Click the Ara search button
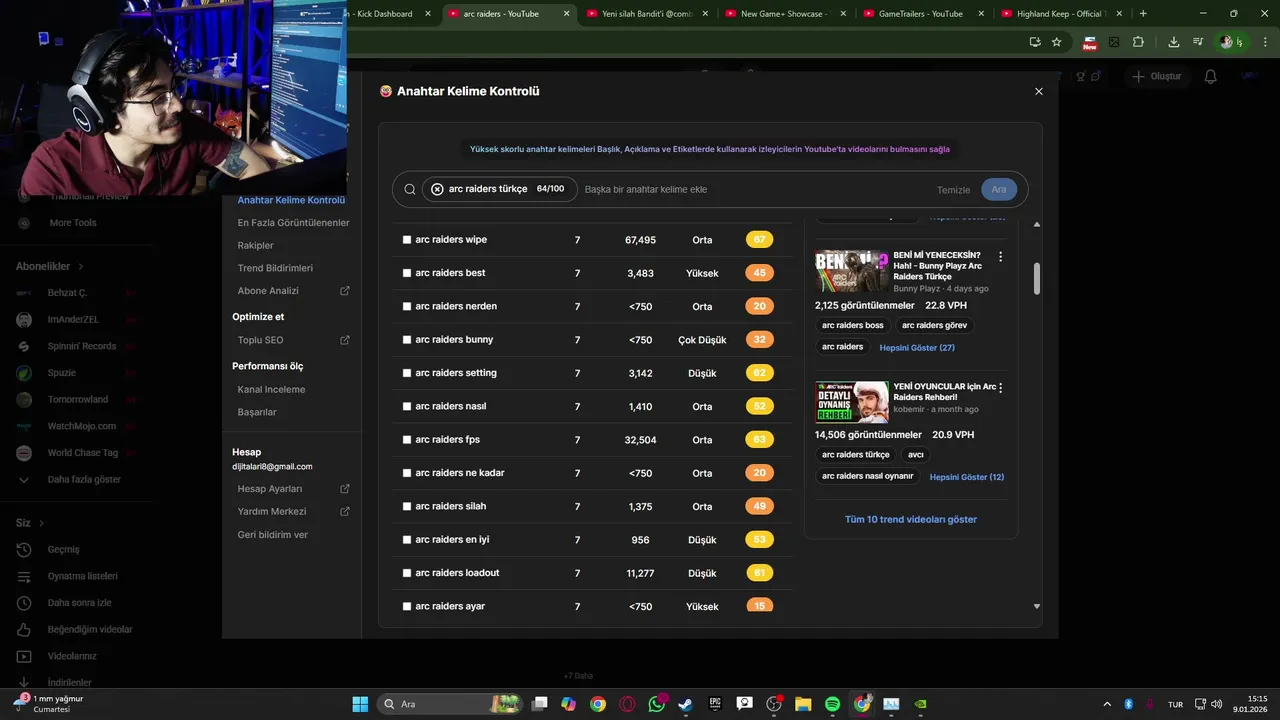 tap(999, 189)
